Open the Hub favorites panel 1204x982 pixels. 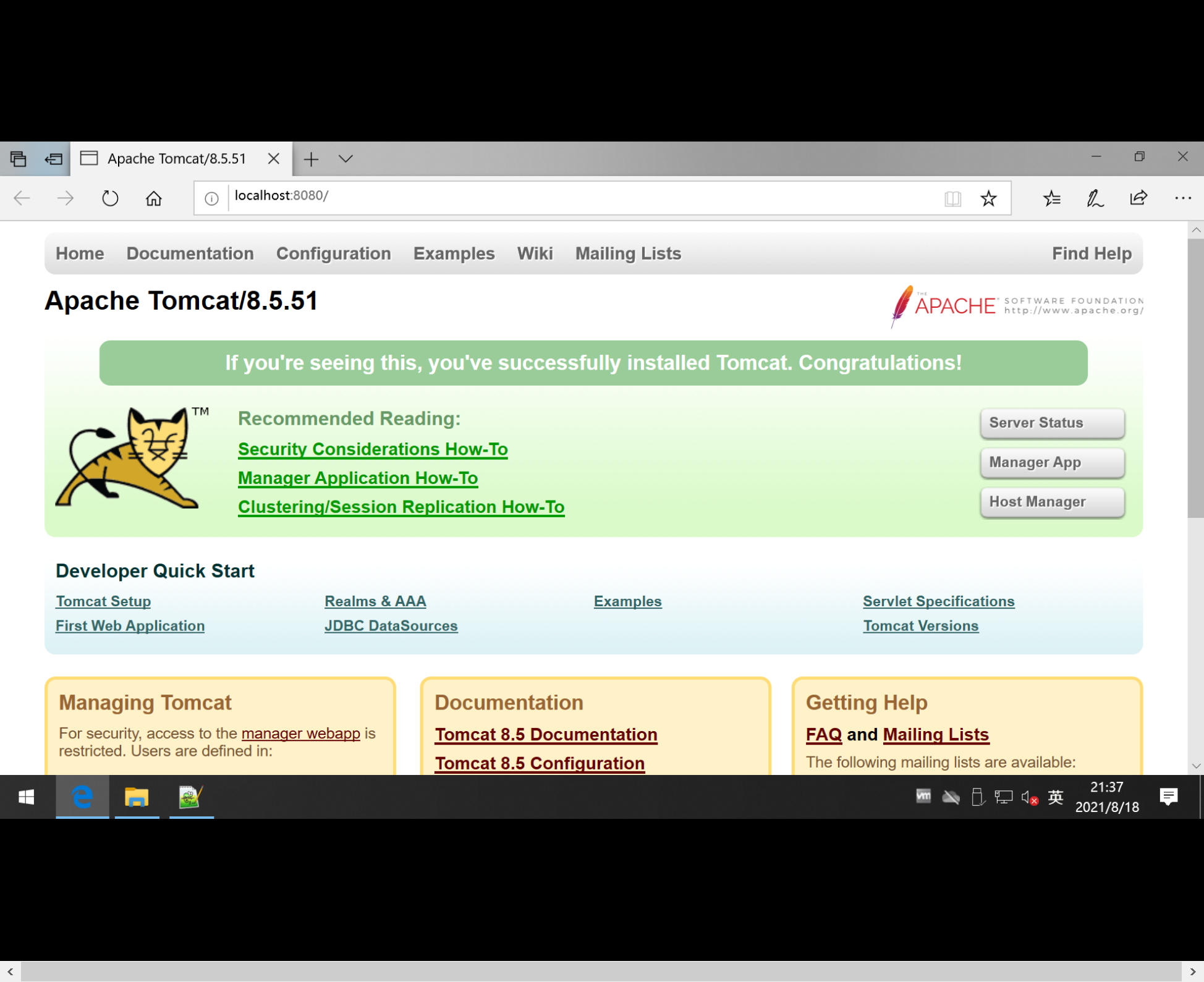pyautogui.click(x=1052, y=198)
